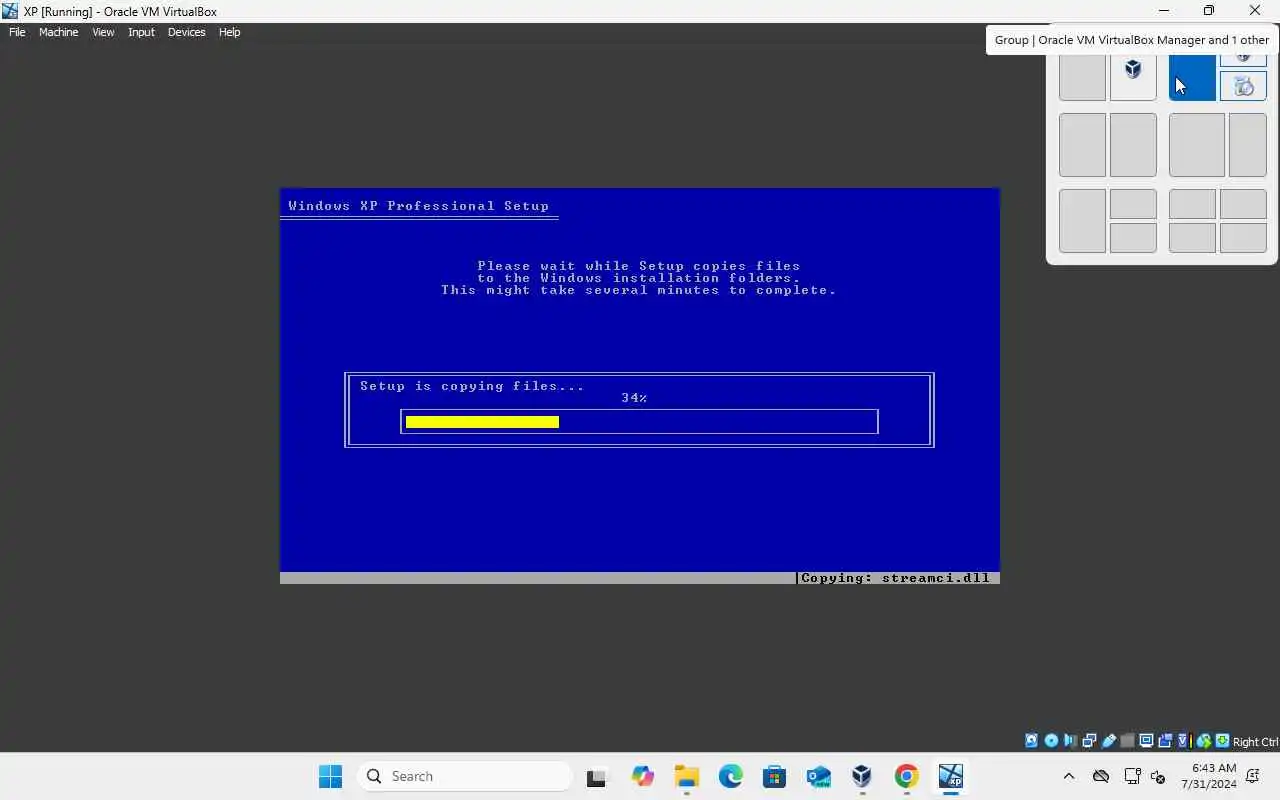
Task: Click the yellow copying files progress bar
Action: tap(482, 422)
